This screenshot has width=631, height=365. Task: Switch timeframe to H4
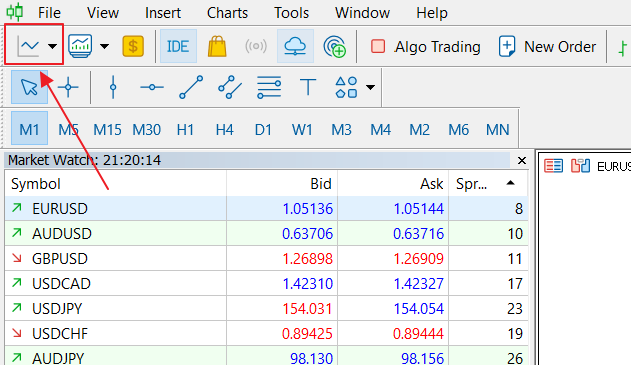pyautogui.click(x=224, y=130)
